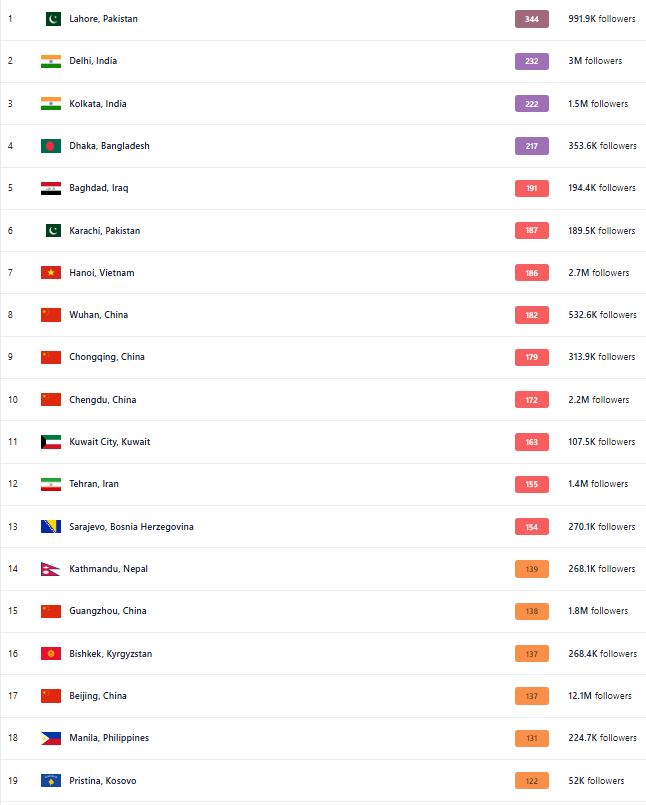Click the 12.1M followers text
This screenshot has height=805, width=646.
[x=600, y=696]
